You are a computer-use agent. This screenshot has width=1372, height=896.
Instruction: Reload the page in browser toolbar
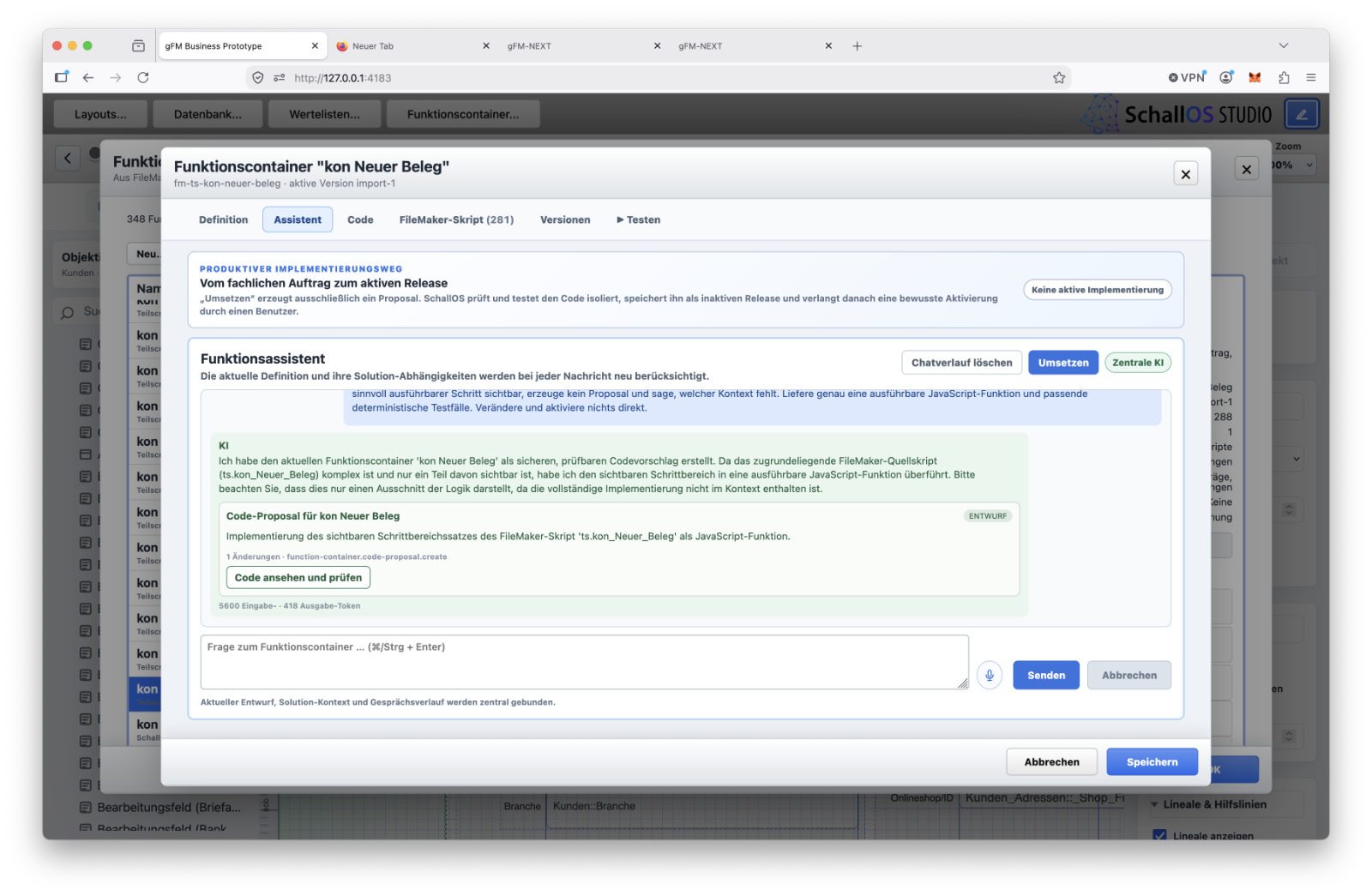(143, 78)
